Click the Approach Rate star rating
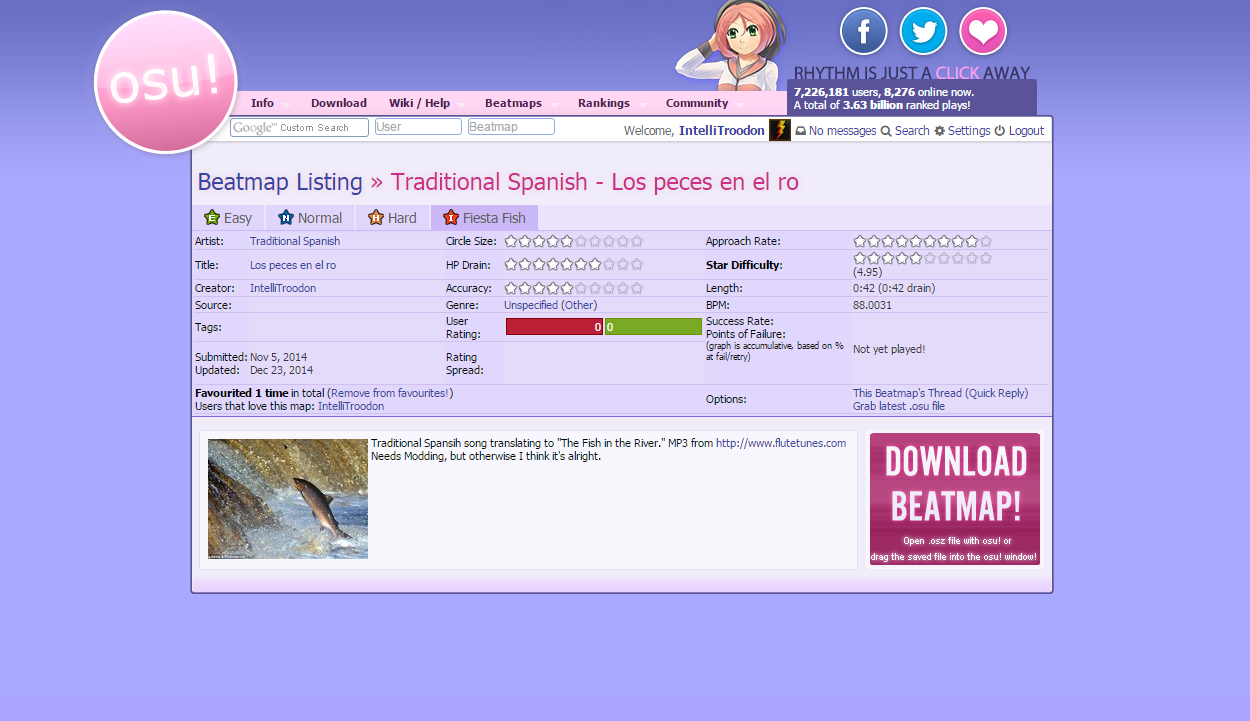 coord(922,241)
